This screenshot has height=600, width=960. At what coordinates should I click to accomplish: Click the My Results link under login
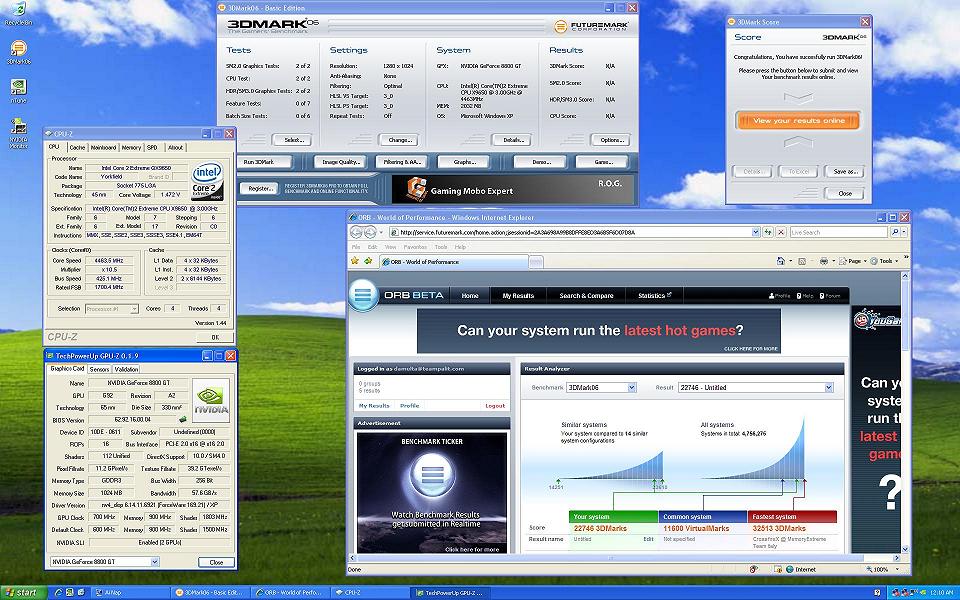[374, 405]
